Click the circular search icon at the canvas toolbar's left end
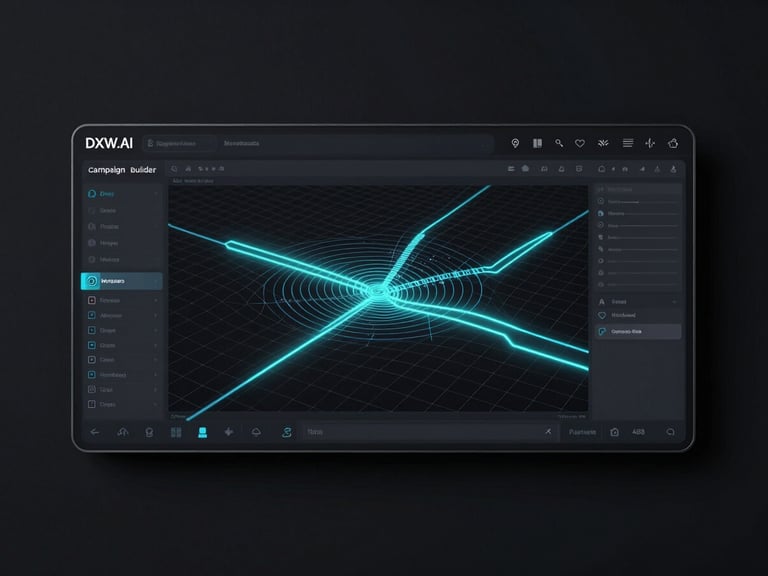The image size is (768, 576). 174,168
